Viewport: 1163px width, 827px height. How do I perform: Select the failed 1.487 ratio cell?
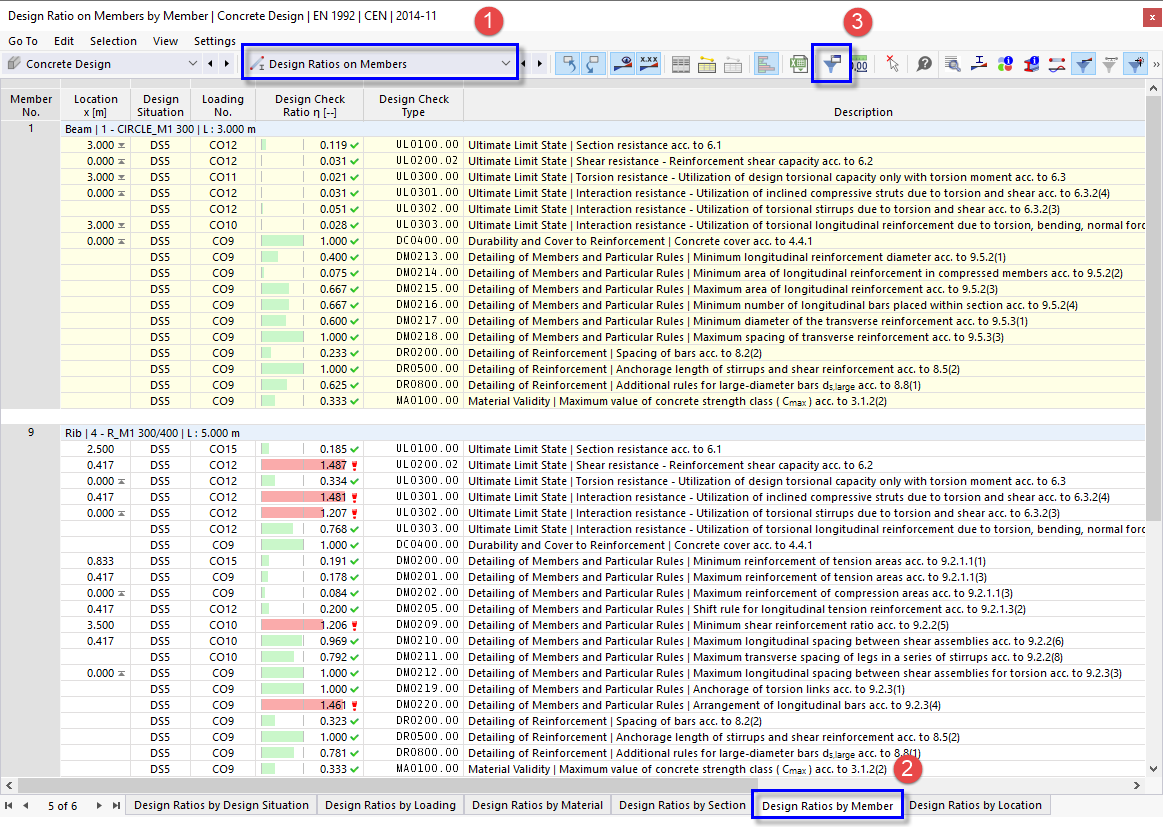click(x=310, y=465)
